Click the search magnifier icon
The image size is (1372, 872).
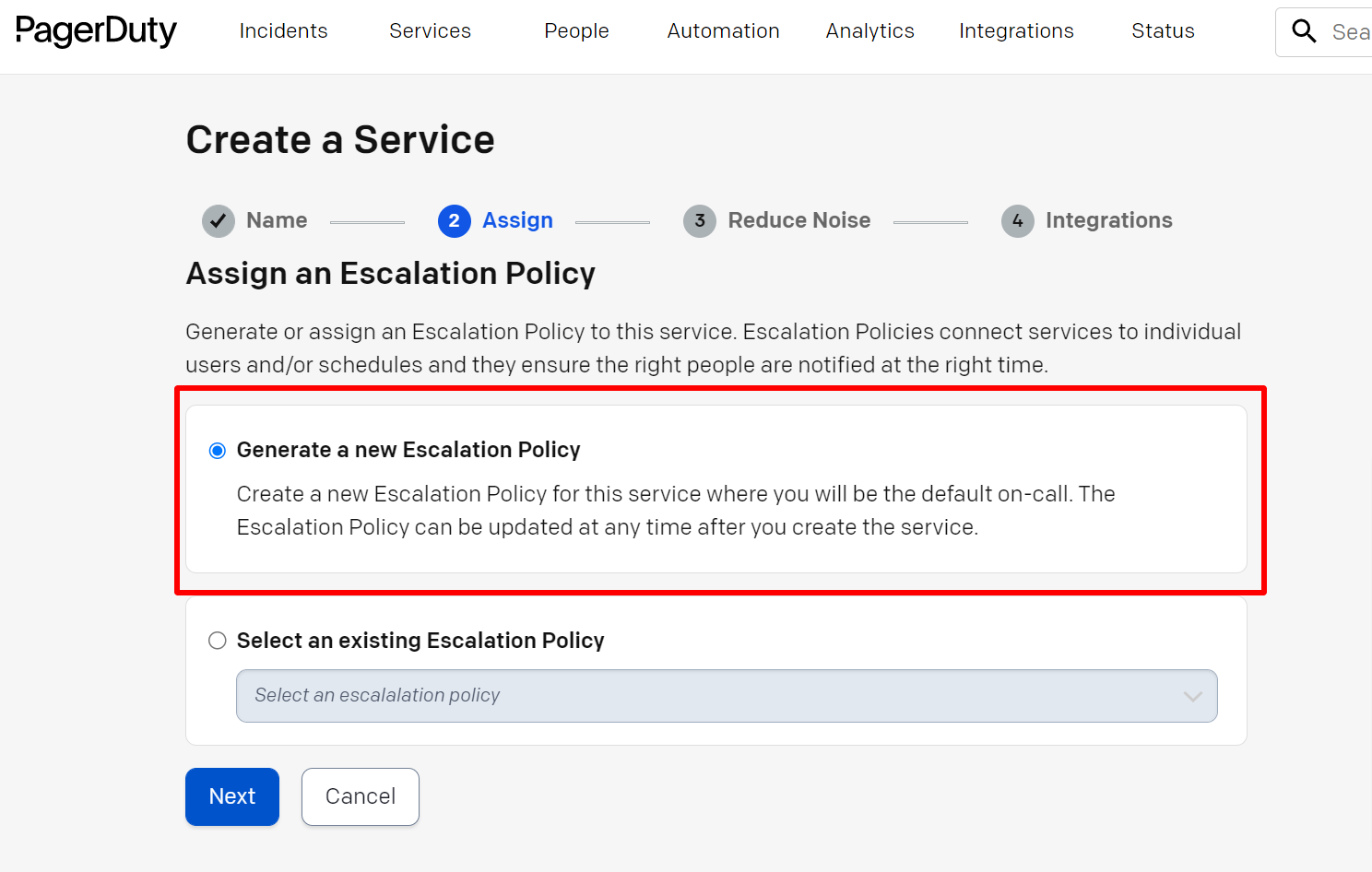point(1304,30)
